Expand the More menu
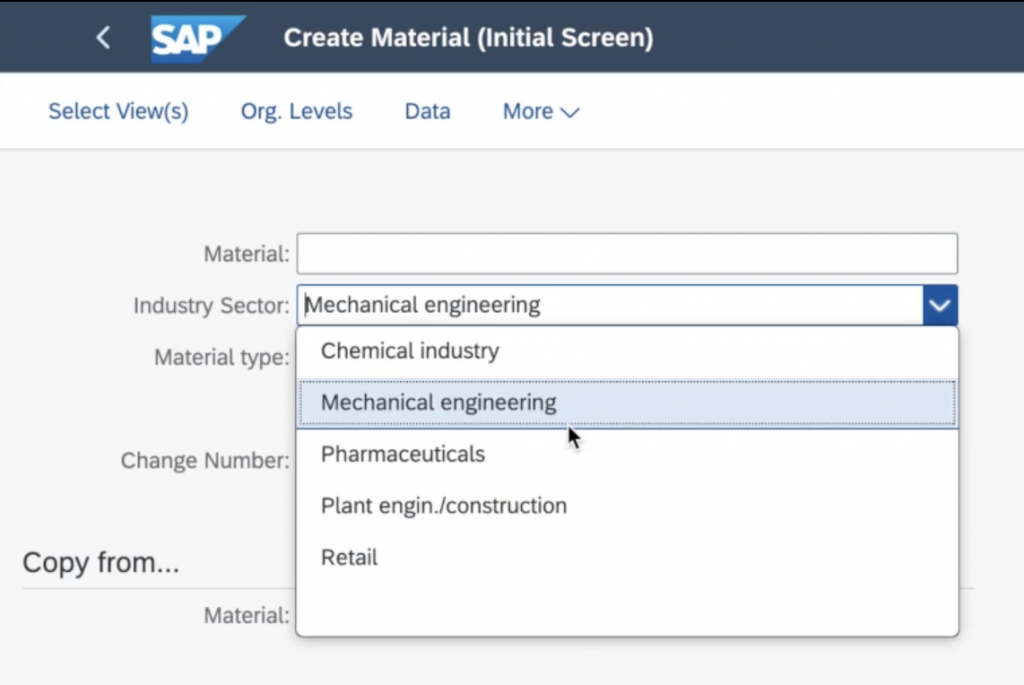The width and height of the screenshot is (1024, 685). [x=540, y=111]
